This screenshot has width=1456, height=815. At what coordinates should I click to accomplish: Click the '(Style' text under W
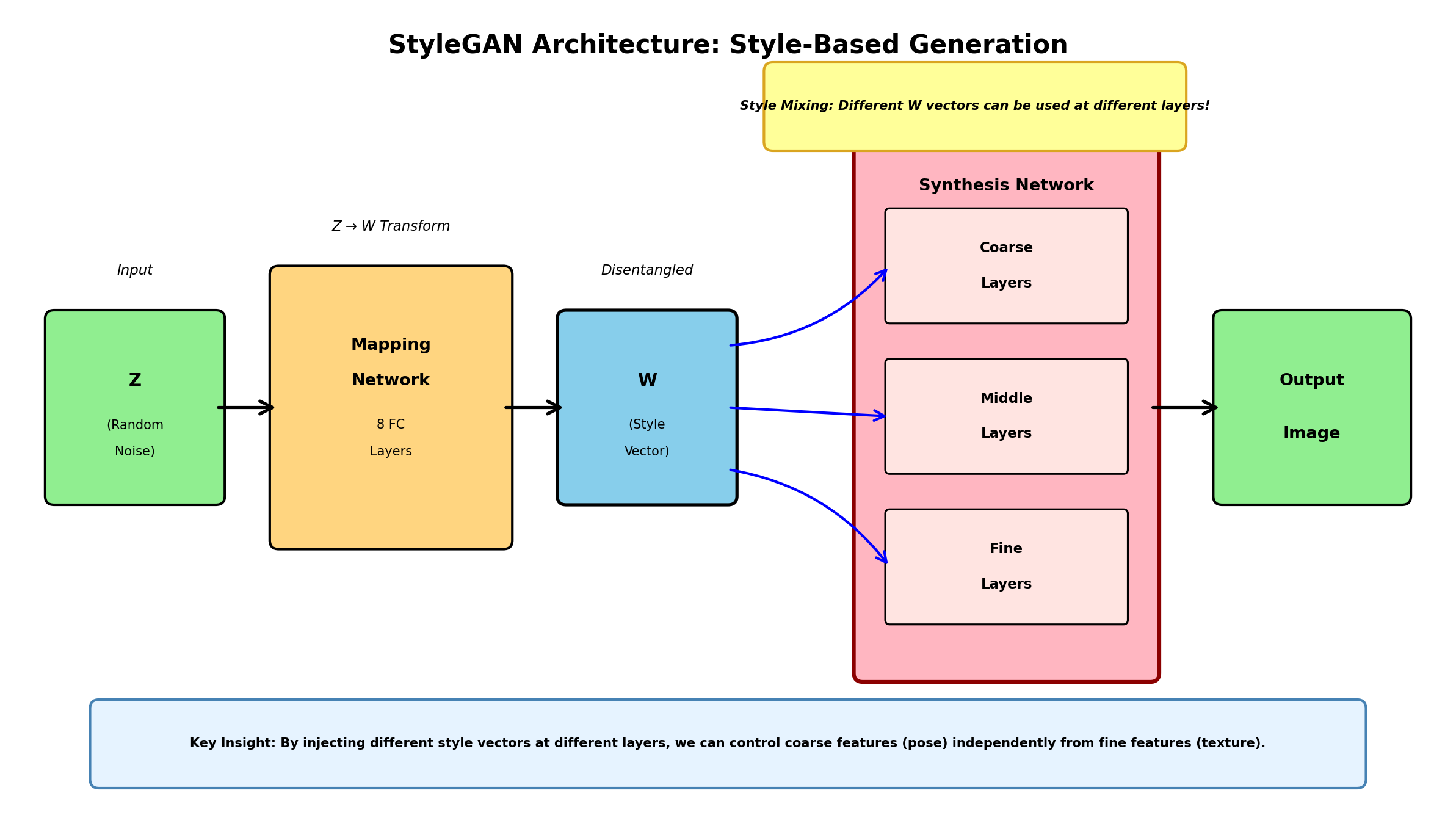[647, 424]
